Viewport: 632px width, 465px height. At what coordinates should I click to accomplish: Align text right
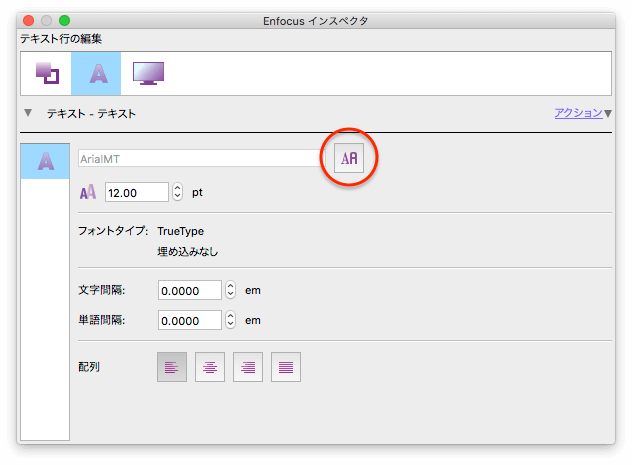[x=248, y=367]
